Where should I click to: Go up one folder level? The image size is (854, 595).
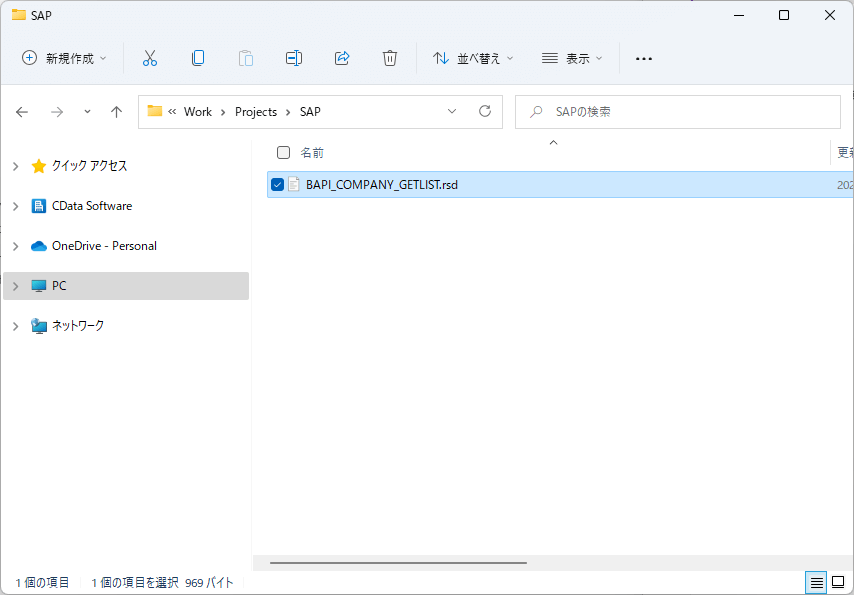tap(116, 112)
